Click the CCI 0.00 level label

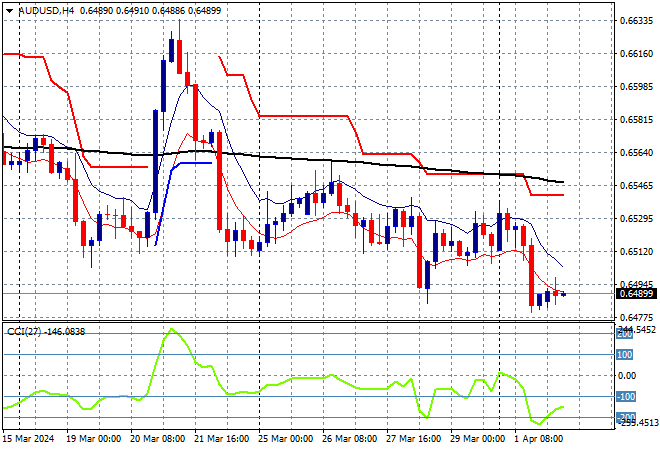coord(626,376)
